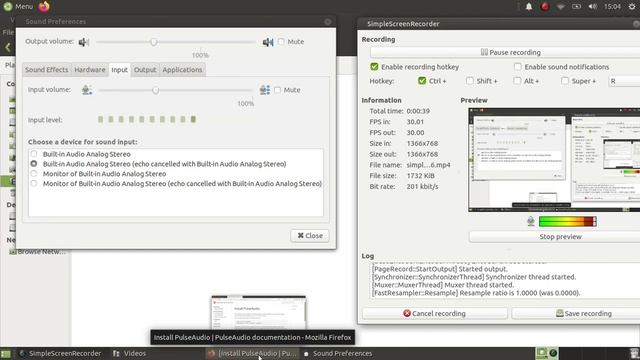Open the trash icon in bottom panel
The width and height of the screenshot is (640, 360).
(x=634, y=353)
